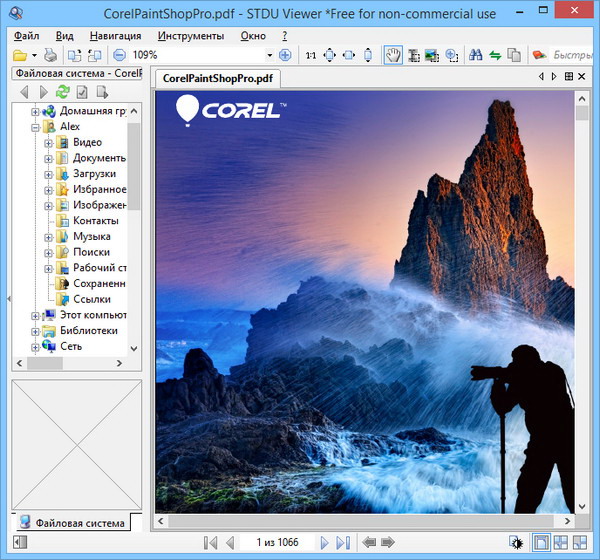
Task: Select the Загрузки folder in tree
Action: [x=94, y=174]
